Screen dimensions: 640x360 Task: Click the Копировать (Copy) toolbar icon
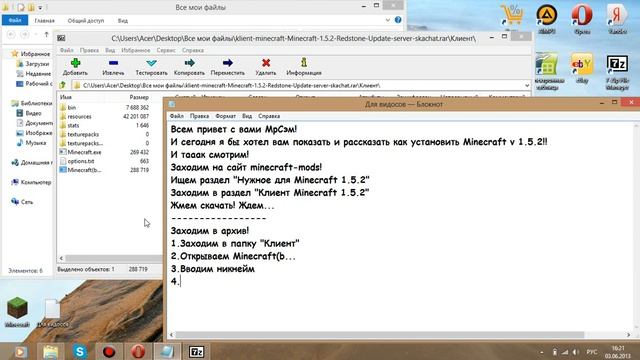[189, 63]
